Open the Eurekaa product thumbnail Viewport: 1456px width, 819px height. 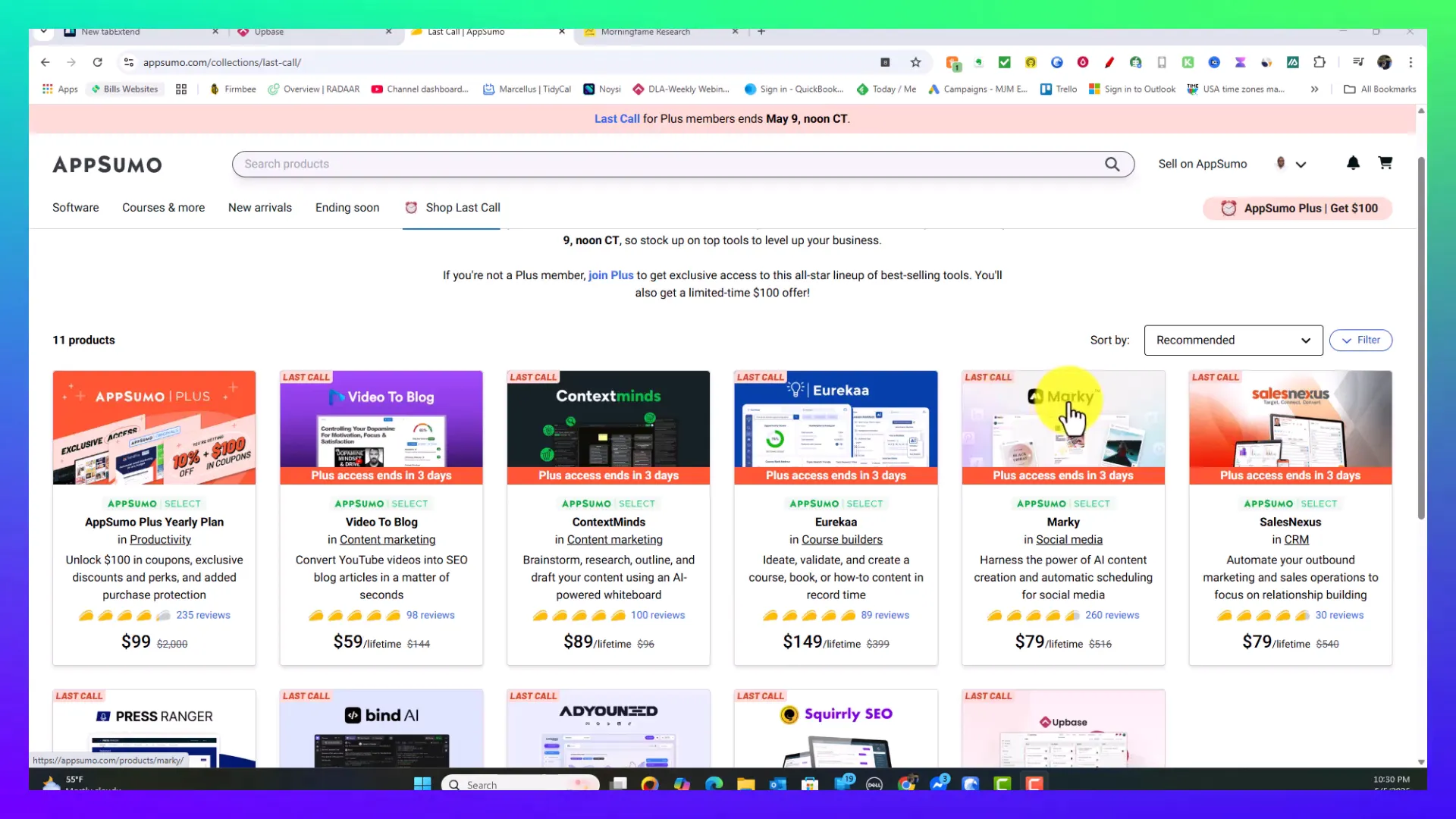(836, 427)
